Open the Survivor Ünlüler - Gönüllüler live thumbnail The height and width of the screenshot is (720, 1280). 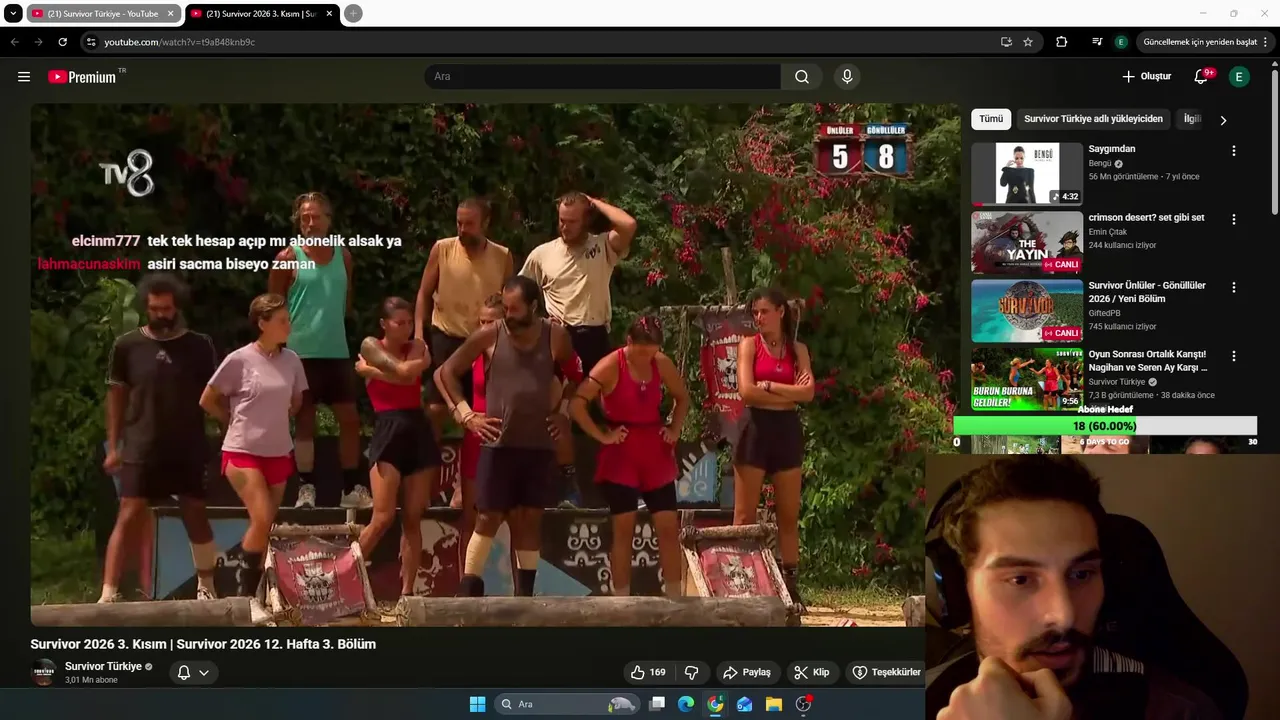click(x=1027, y=310)
